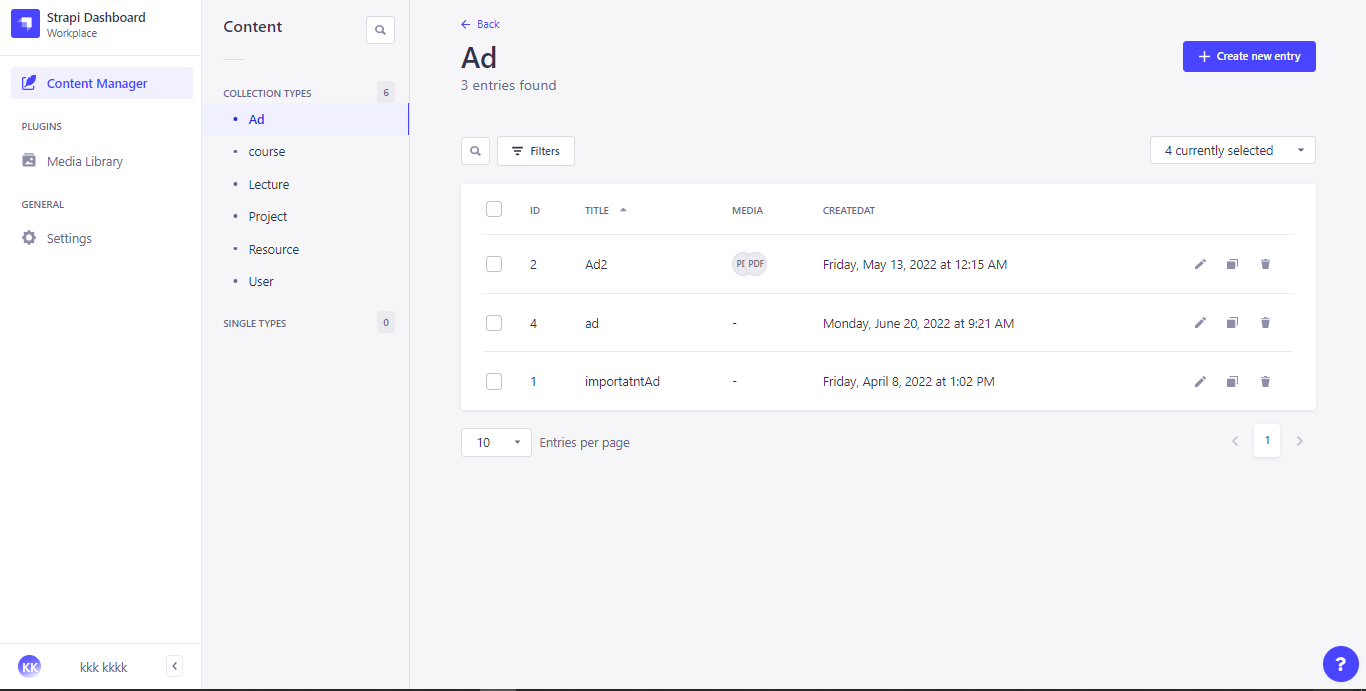
Task: Check the box for the Ad2 row
Action: pos(494,264)
